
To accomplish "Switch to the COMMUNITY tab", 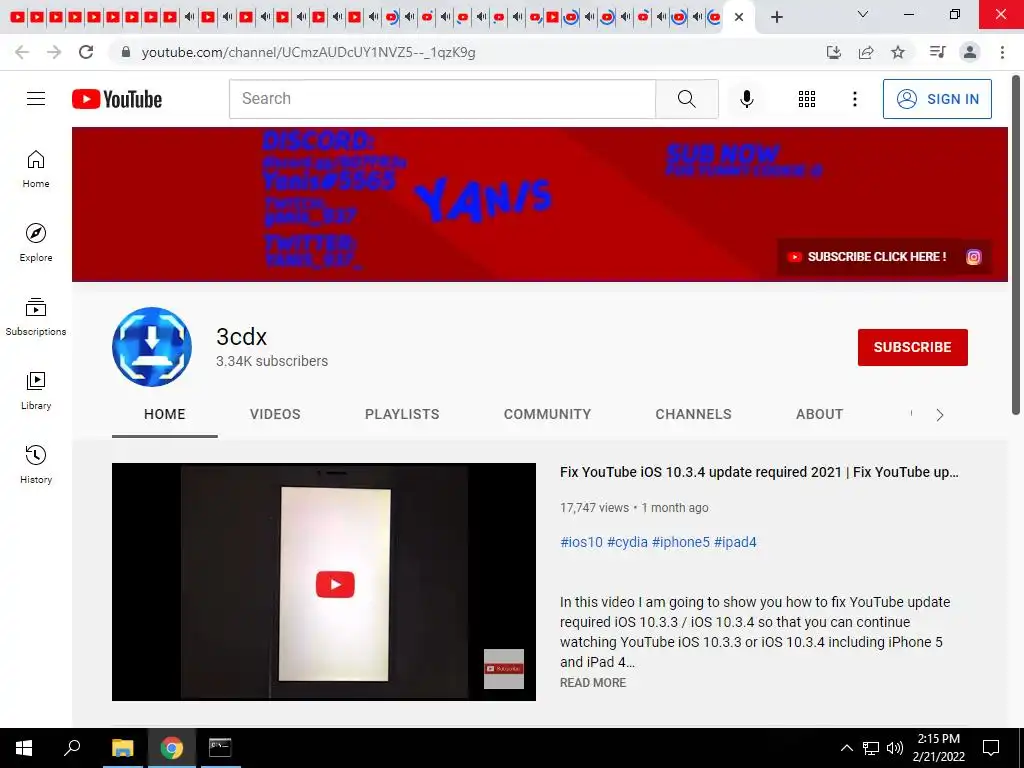I will pyautogui.click(x=547, y=414).
